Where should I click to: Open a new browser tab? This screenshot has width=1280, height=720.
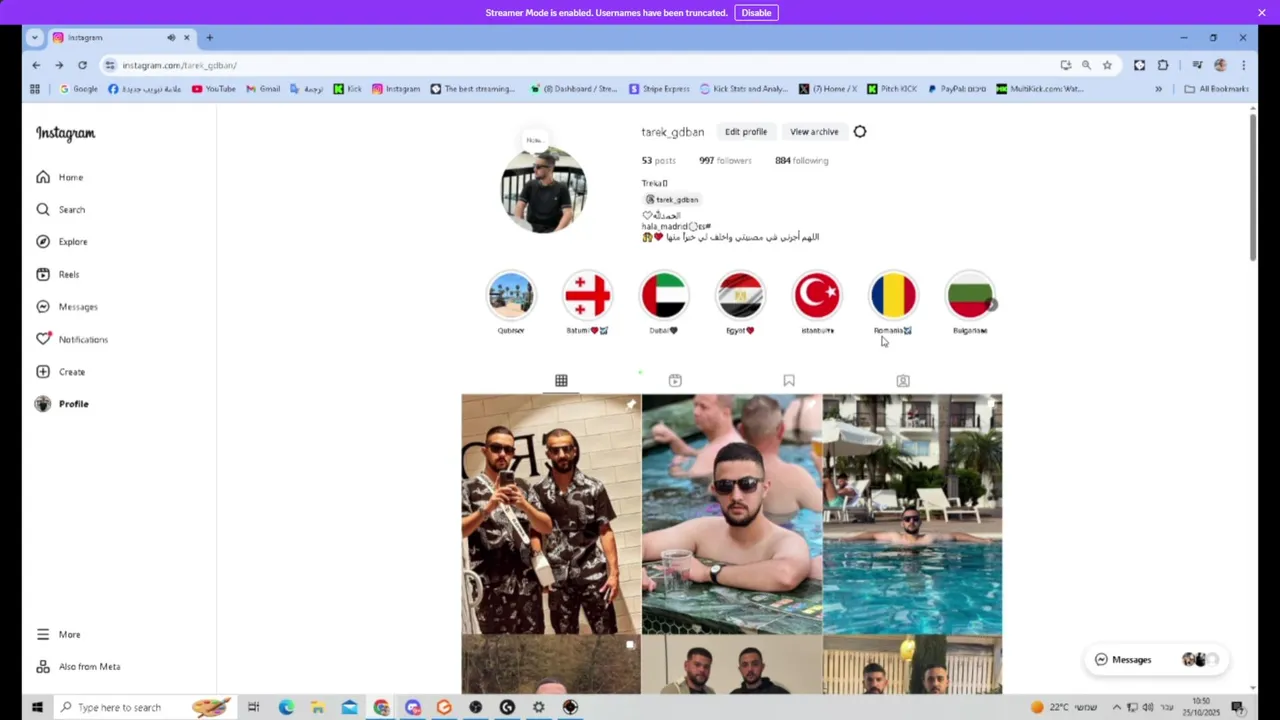209,37
